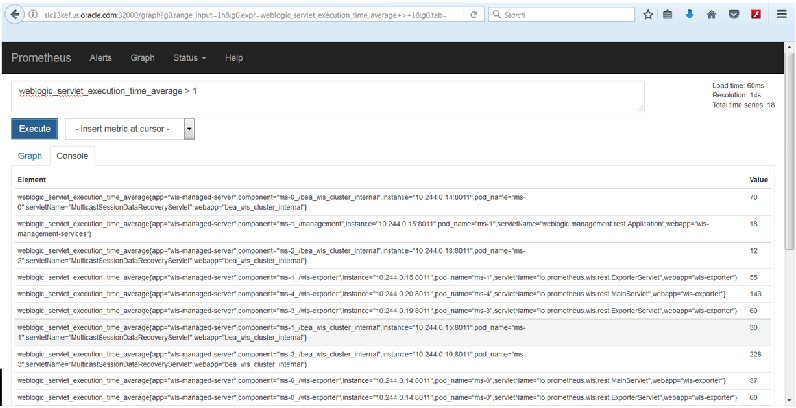Open the downloads arrow icon
The width and height of the screenshot is (796, 408).
[689, 15]
